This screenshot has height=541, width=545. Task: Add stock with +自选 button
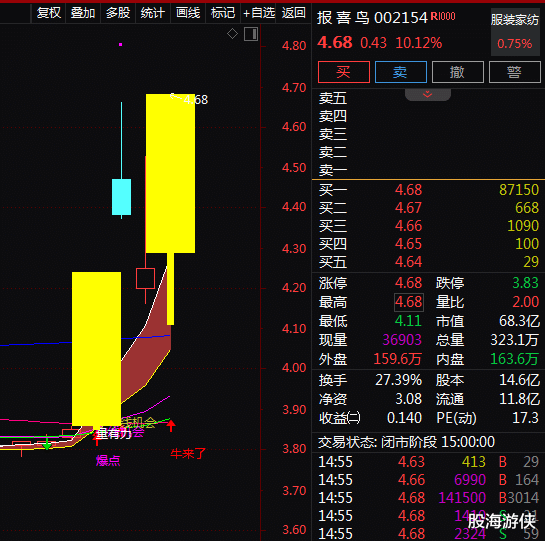point(259,13)
